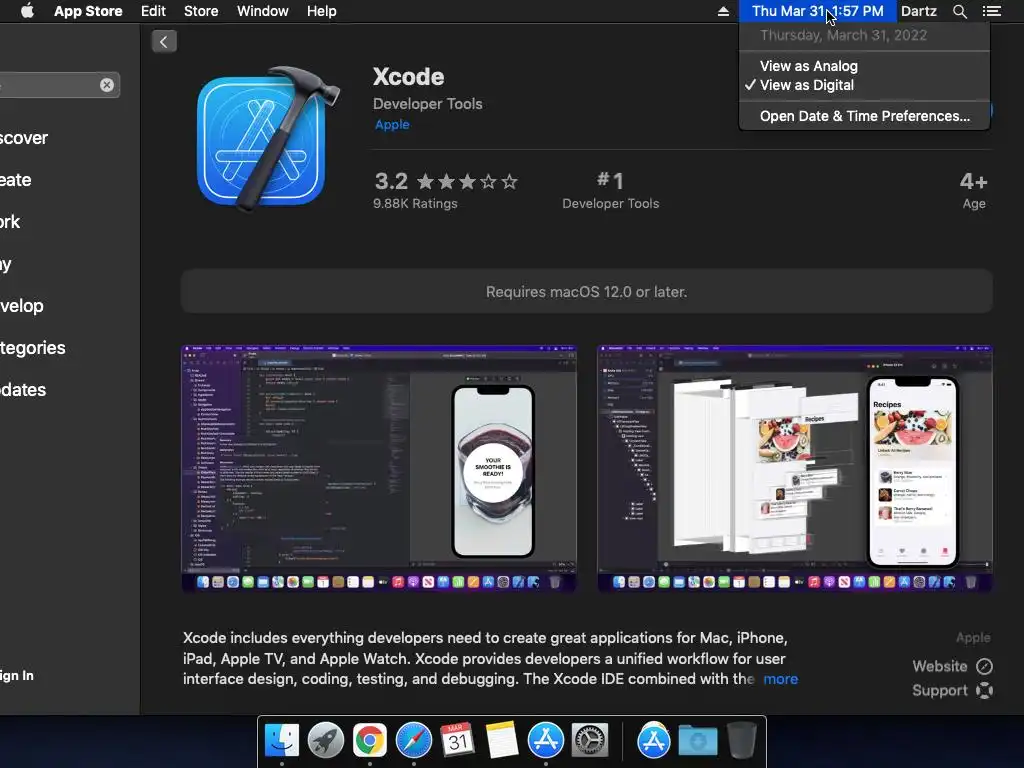Expand description with the more link
Image resolution: width=1024 pixels, height=768 pixels.
coord(780,679)
